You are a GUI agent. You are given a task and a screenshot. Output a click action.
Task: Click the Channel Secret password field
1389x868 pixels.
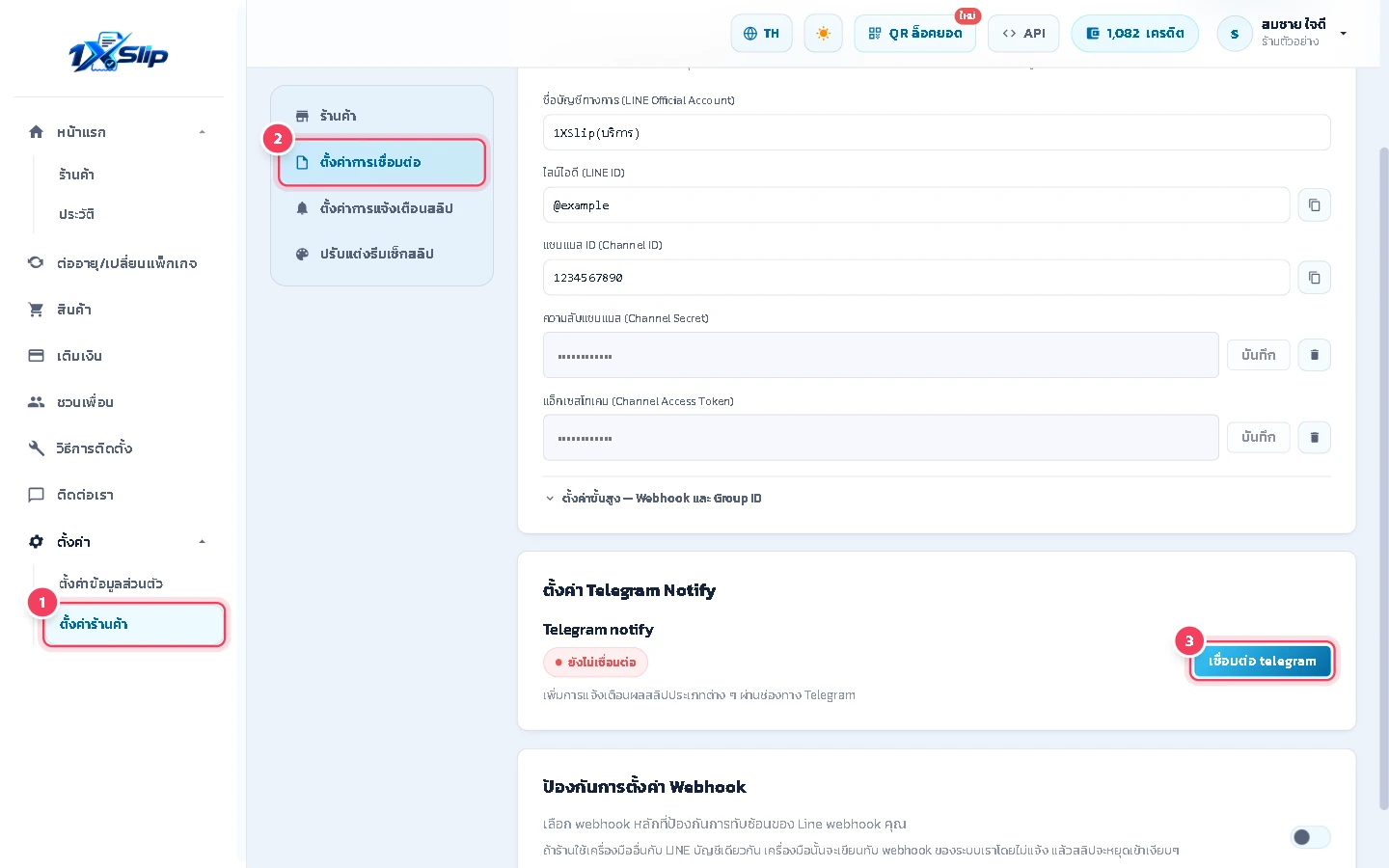(881, 355)
